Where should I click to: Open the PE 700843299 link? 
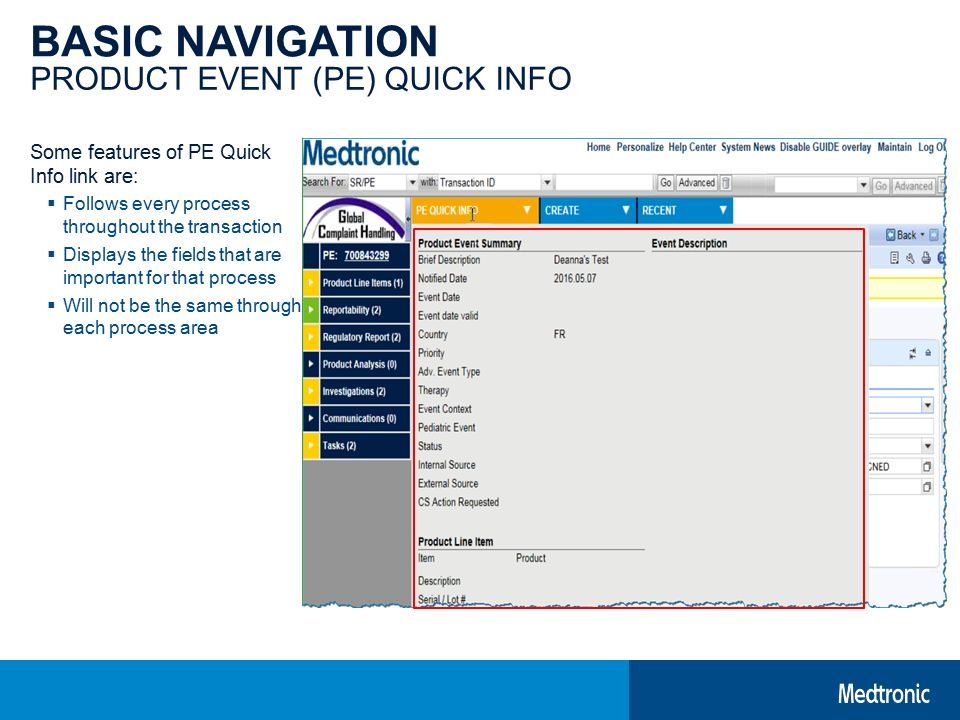click(366, 255)
